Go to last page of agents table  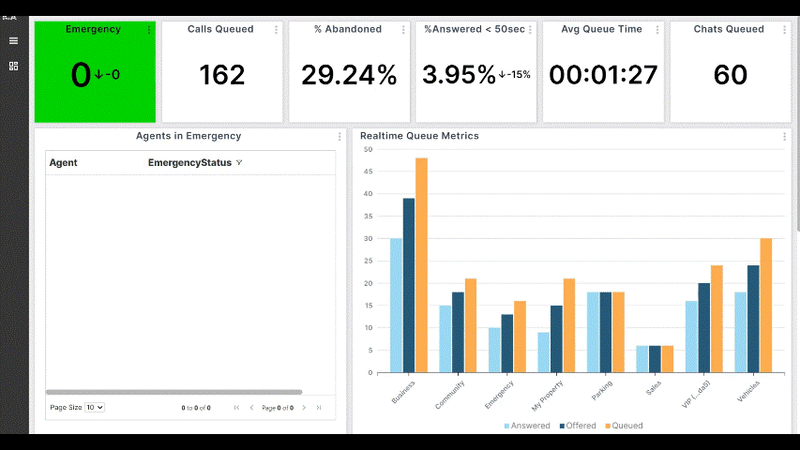coord(319,408)
